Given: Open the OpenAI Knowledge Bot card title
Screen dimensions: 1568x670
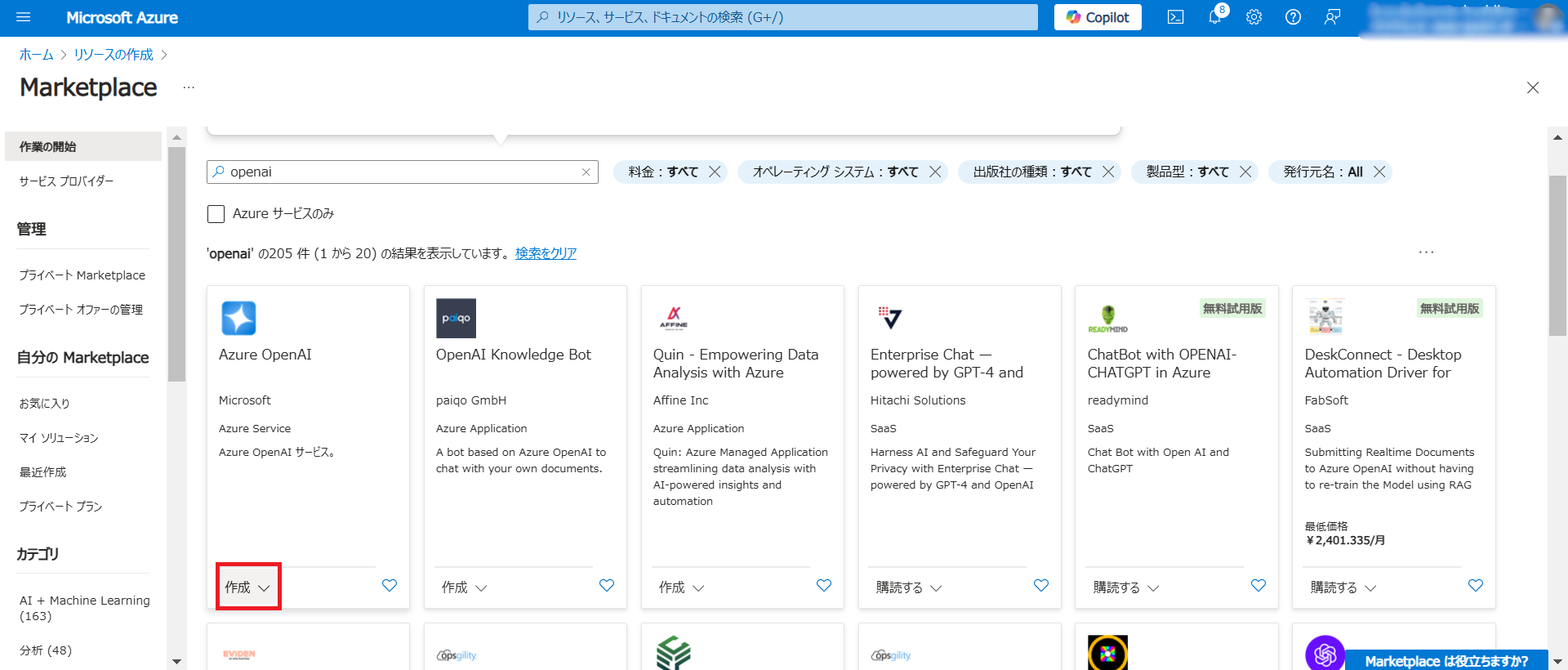Looking at the screenshot, I should click(x=514, y=355).
